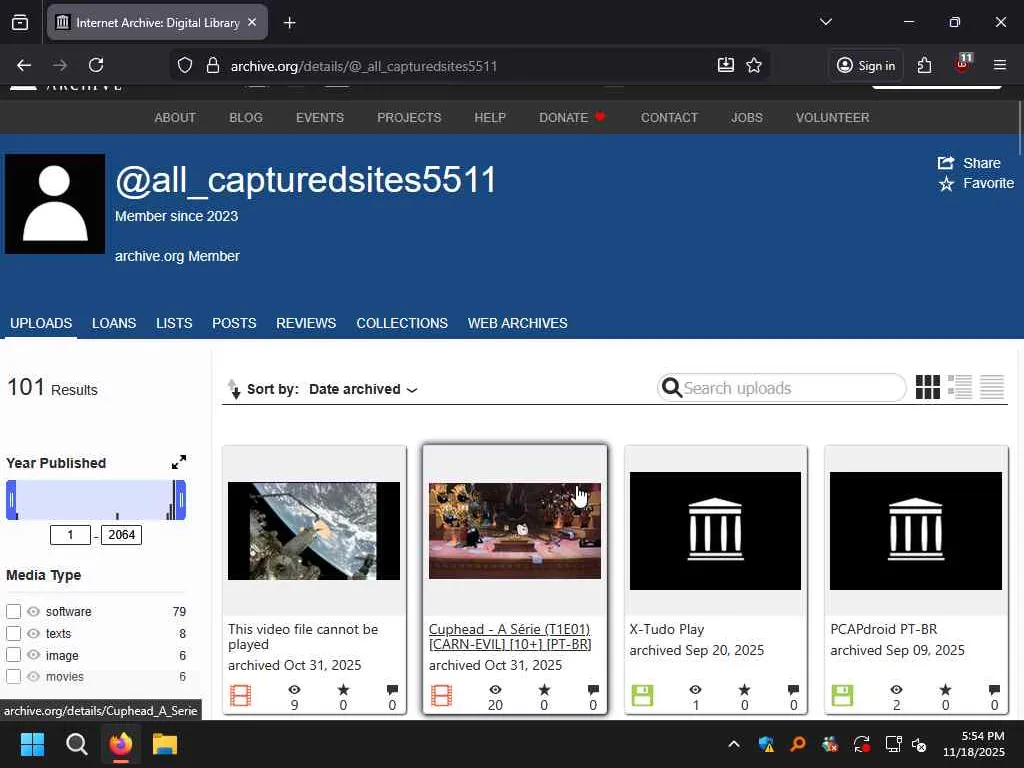Viewport: 1024px width, 768px height.
Task: Open the Windows Start menu
Action: pyautogui.click(x=32, y=744)
